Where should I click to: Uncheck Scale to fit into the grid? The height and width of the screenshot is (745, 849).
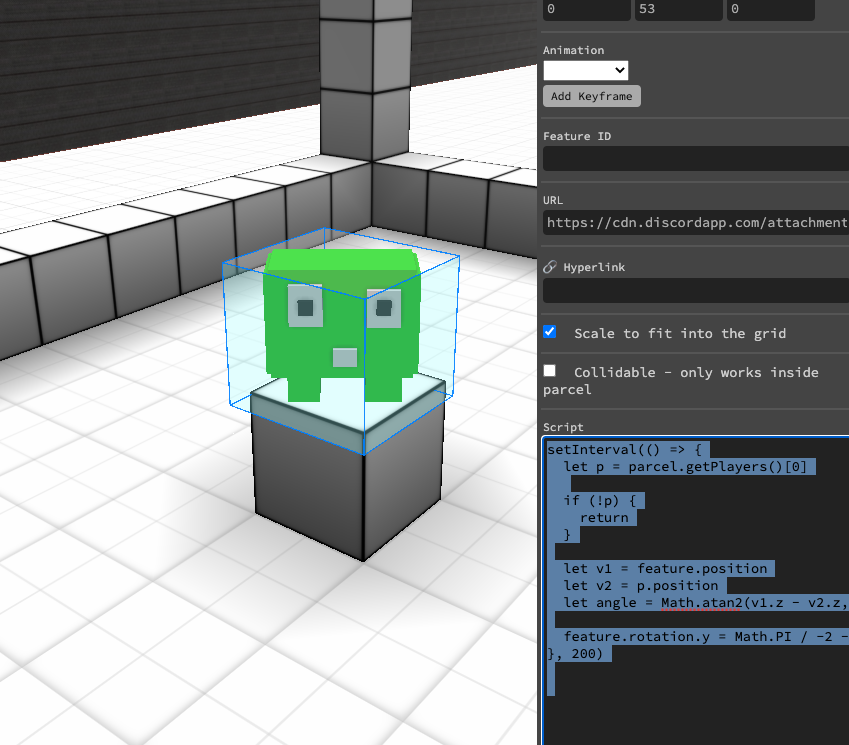pos(550,332)
